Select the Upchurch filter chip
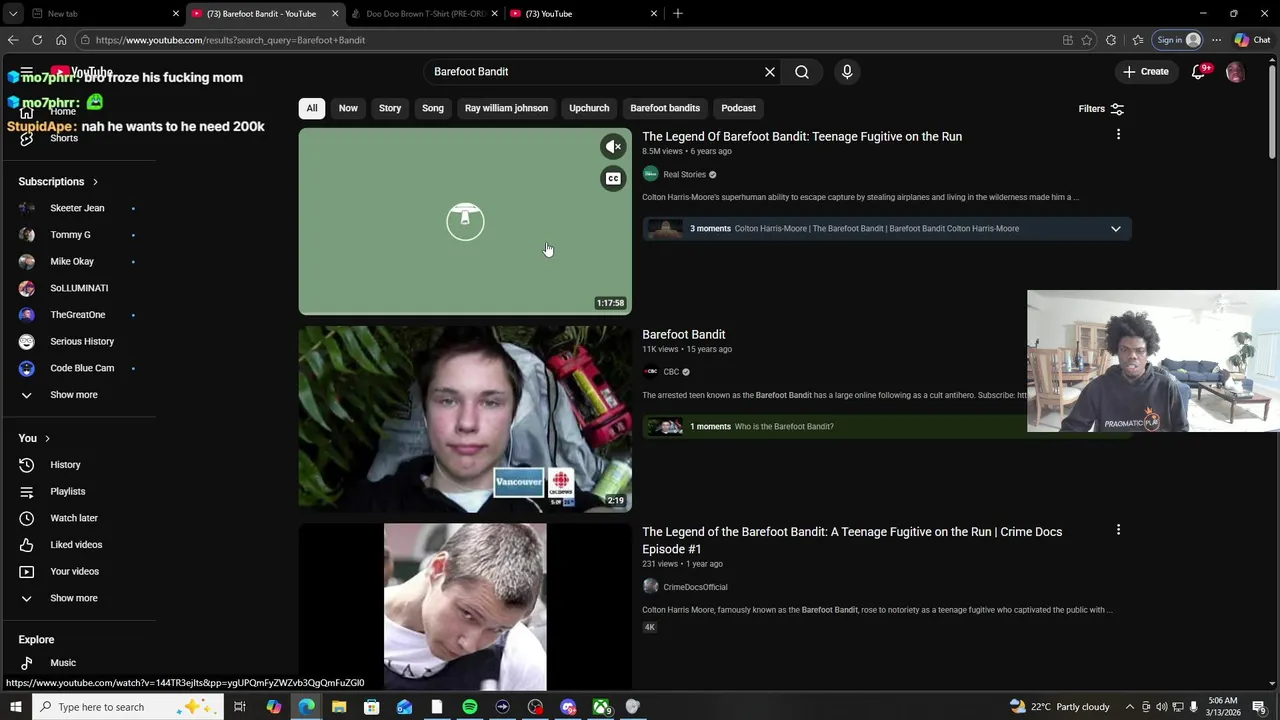The height and width of the screenshot is (720, 1280). click(x=589, y=108)
